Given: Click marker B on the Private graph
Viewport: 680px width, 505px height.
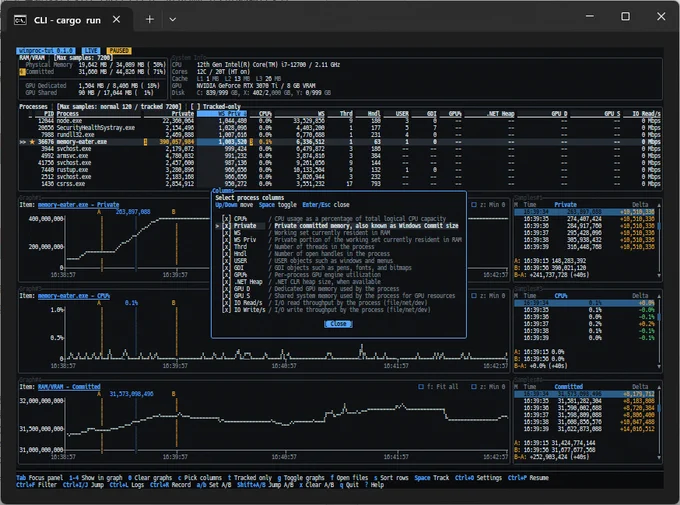Looking at the screenshot, I should point(173,212).
